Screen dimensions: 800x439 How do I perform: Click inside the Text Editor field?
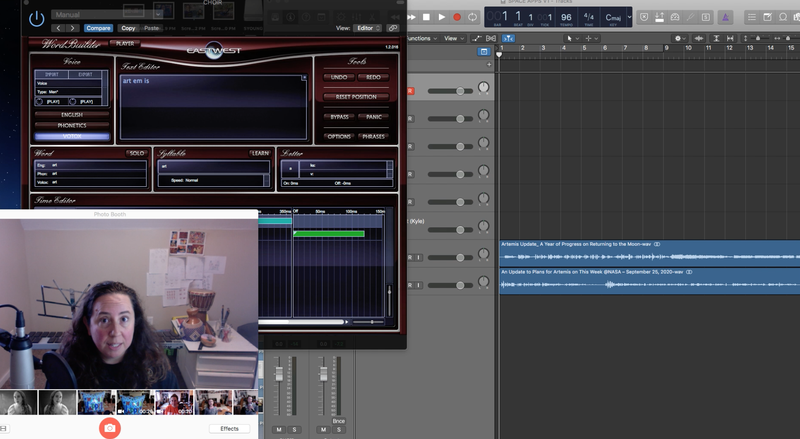click(212, 105)
